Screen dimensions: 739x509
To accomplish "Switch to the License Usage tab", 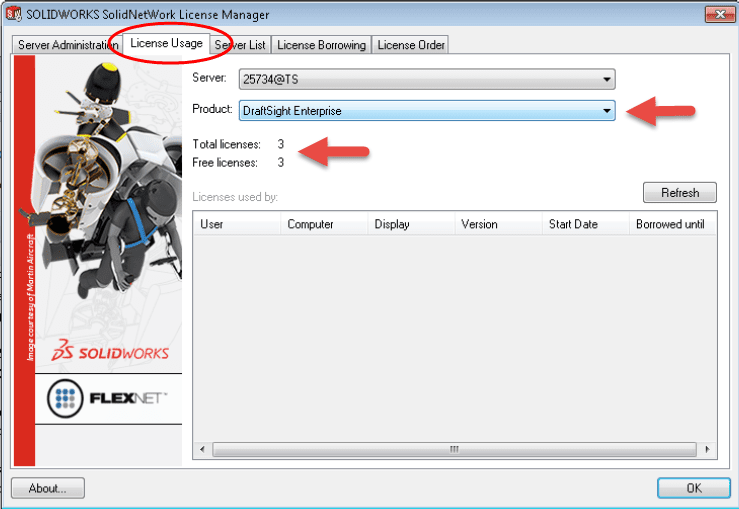I will pyautogui.click(x=167, y=44).
